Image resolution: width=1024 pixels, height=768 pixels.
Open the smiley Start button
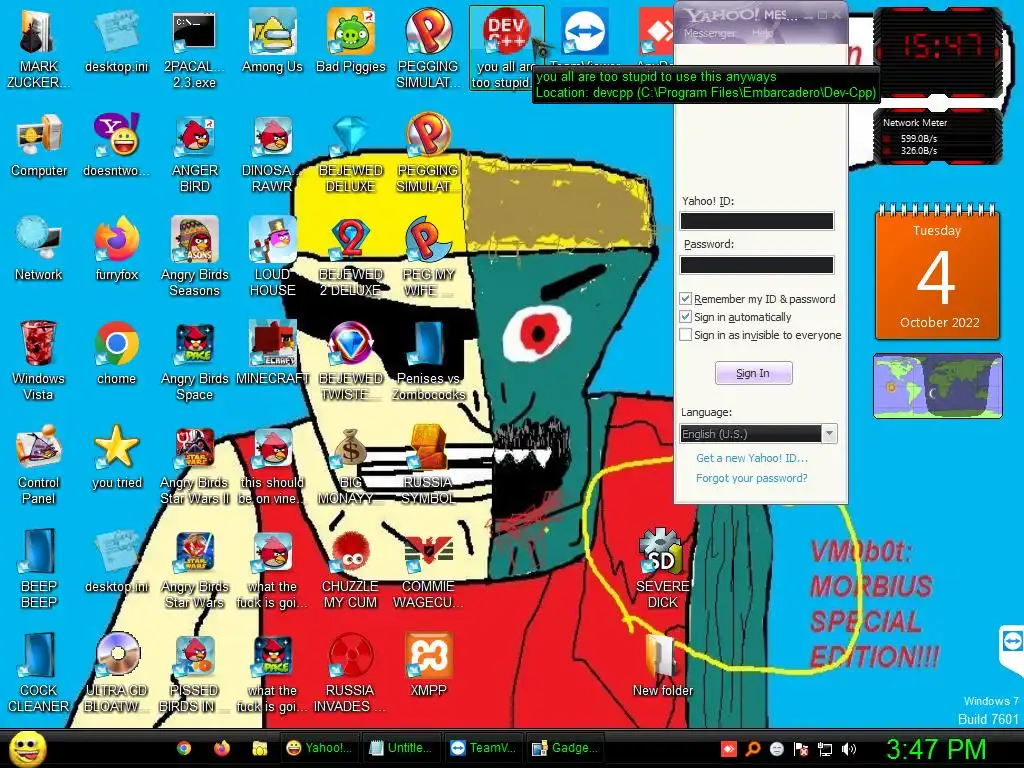coord(27,748)
